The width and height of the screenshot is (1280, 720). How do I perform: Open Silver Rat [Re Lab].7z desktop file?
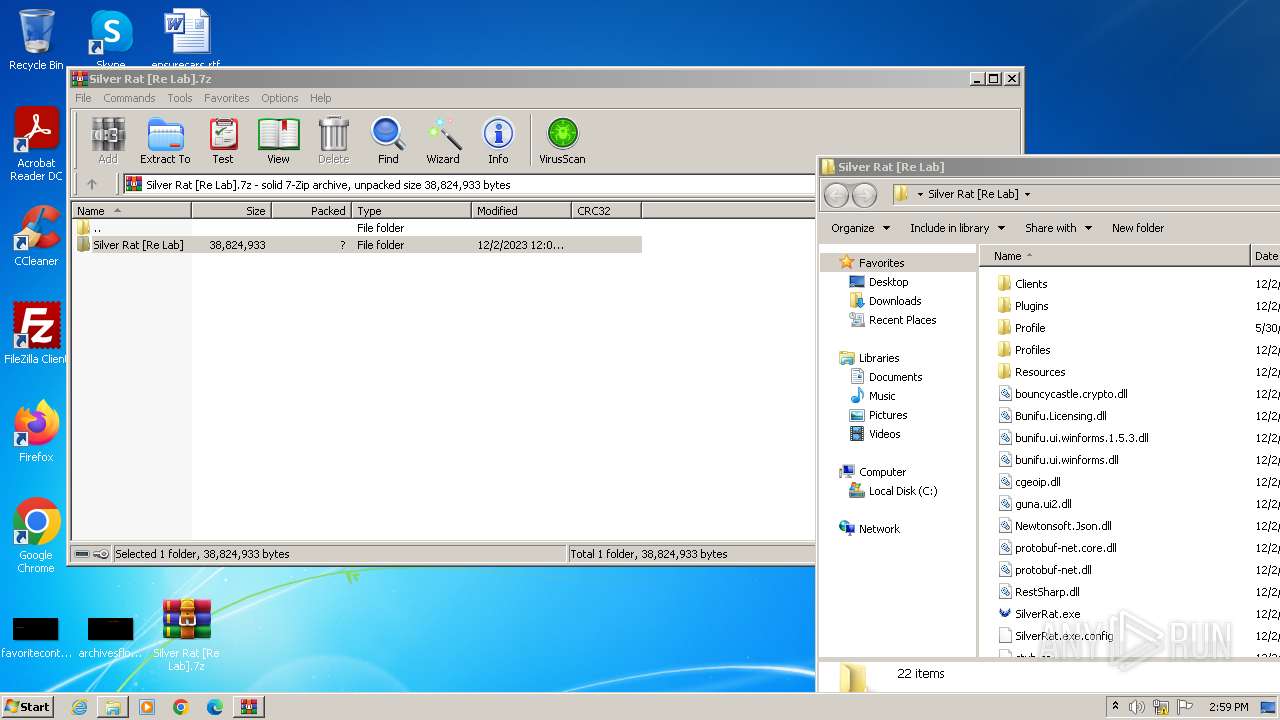[186, 635]
